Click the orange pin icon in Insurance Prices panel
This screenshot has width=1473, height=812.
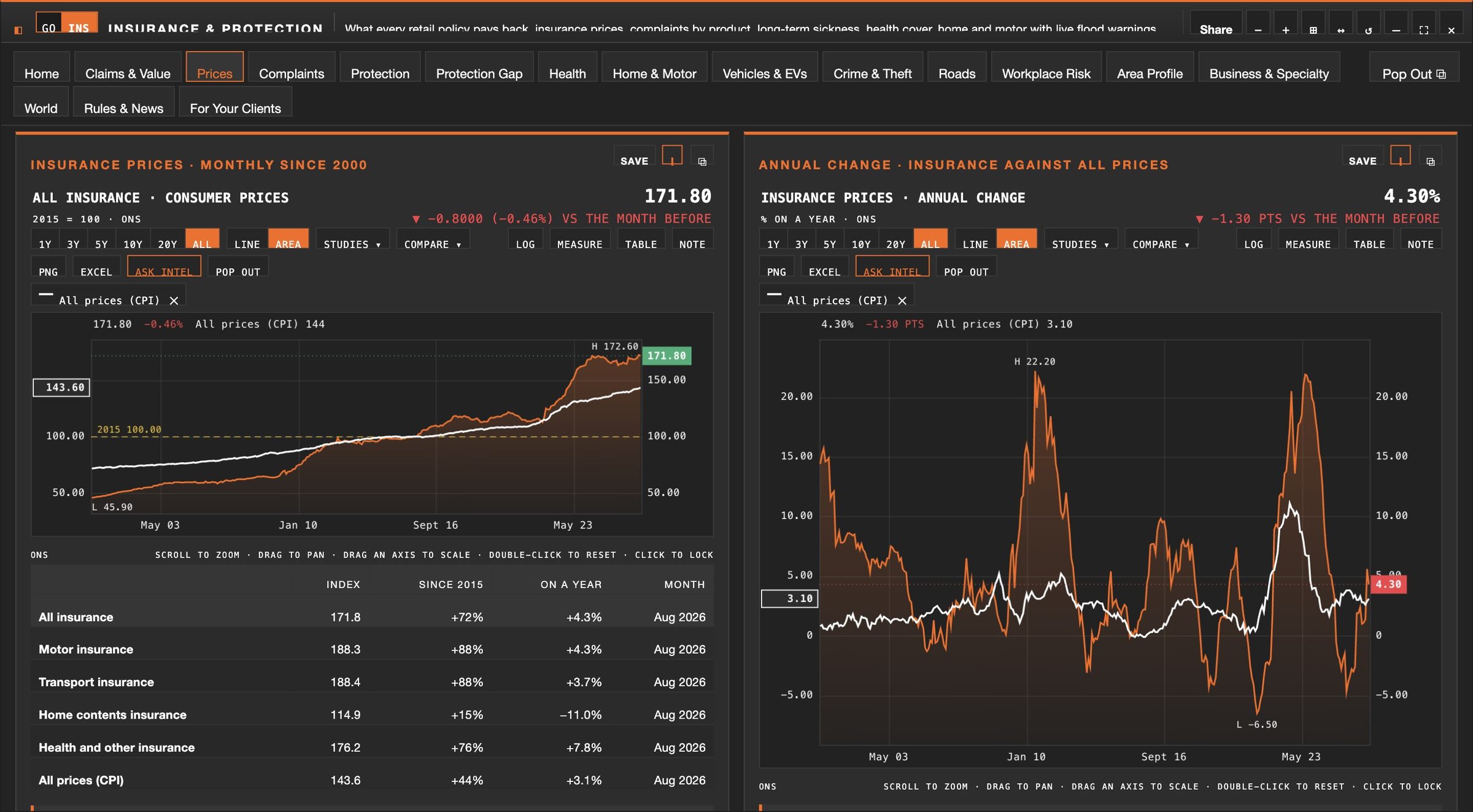pos(672,156)
